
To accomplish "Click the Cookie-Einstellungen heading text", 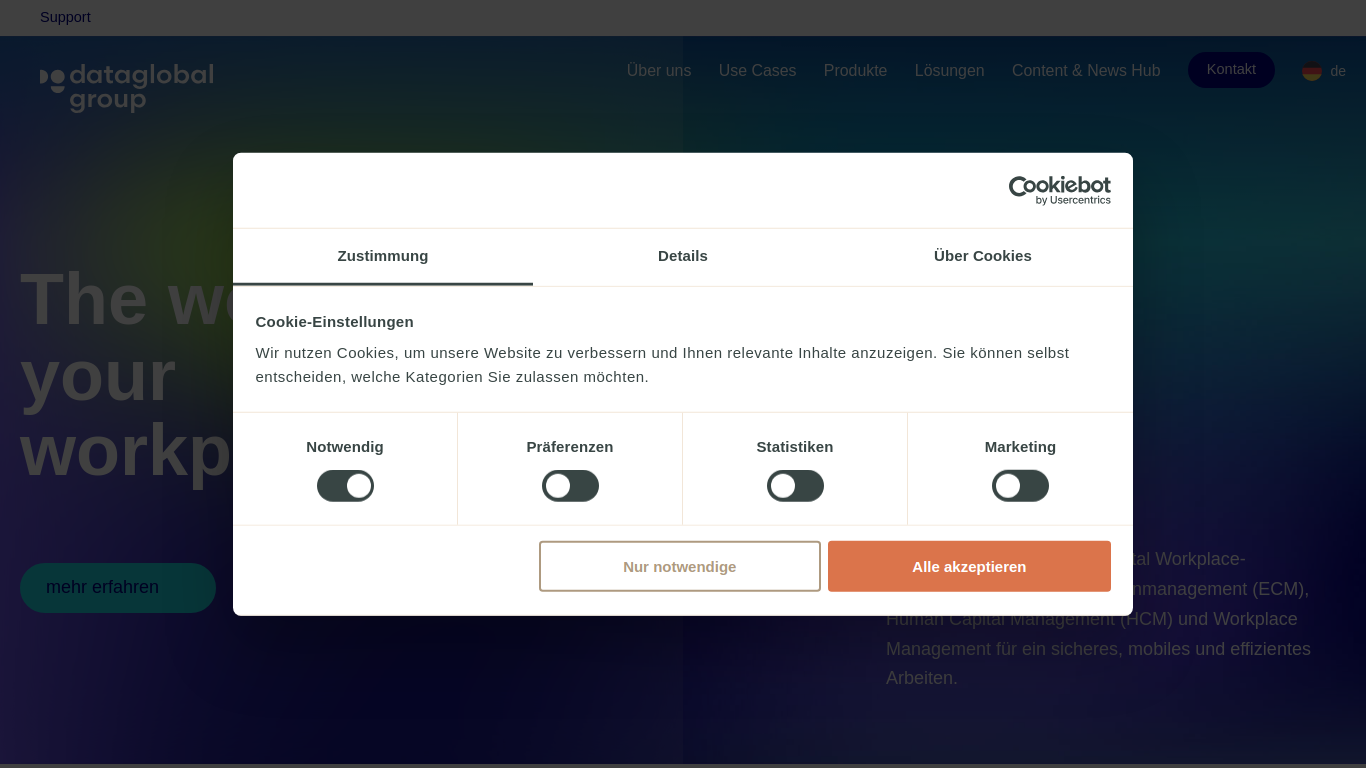I will (x=334, y=322).
